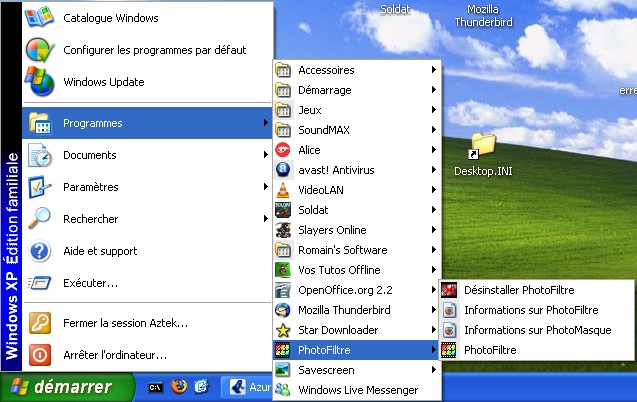637x402 pixels.
Task: Click the Firefox icon in quick launch
Action: point(179,386)
